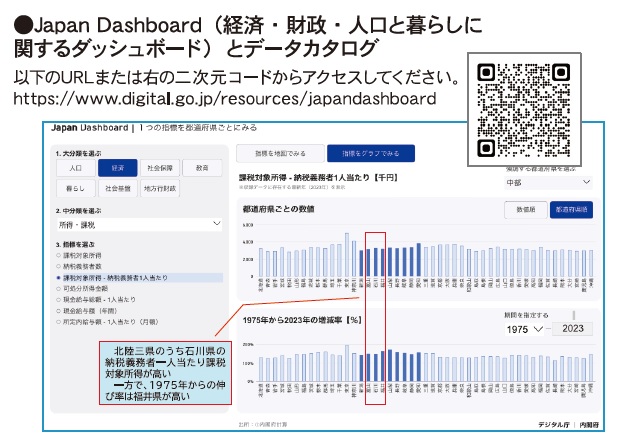Click the 課税対象所得 - 納税義務者1人当たり【千円】 title
Viewport: 618px width, 443px height.
coord(319,178)
